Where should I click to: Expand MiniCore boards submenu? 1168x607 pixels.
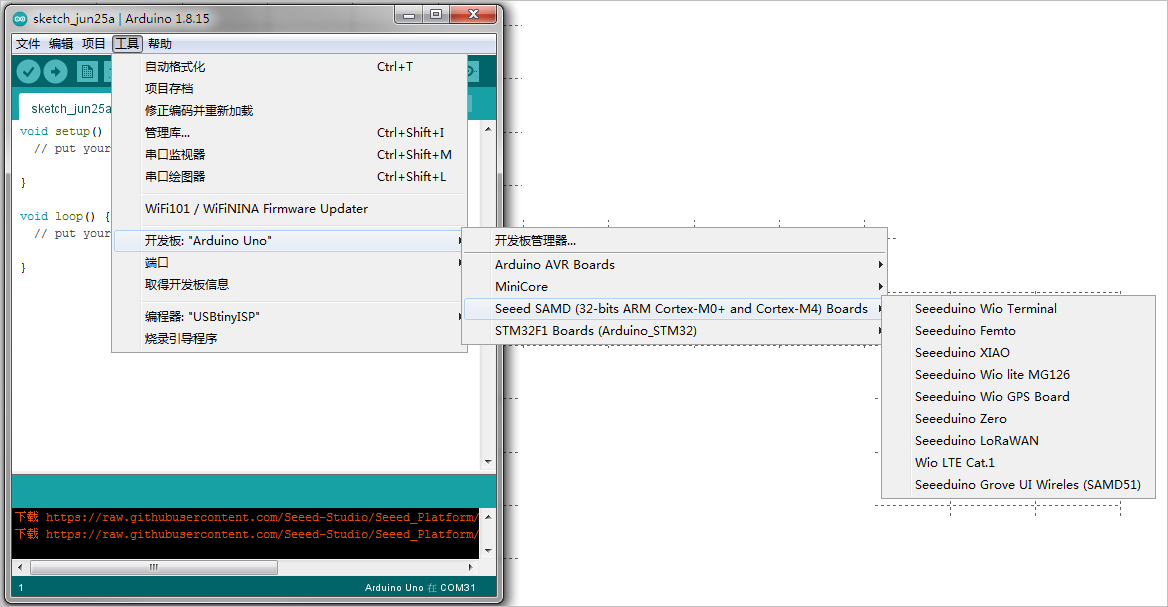[675, 287]
